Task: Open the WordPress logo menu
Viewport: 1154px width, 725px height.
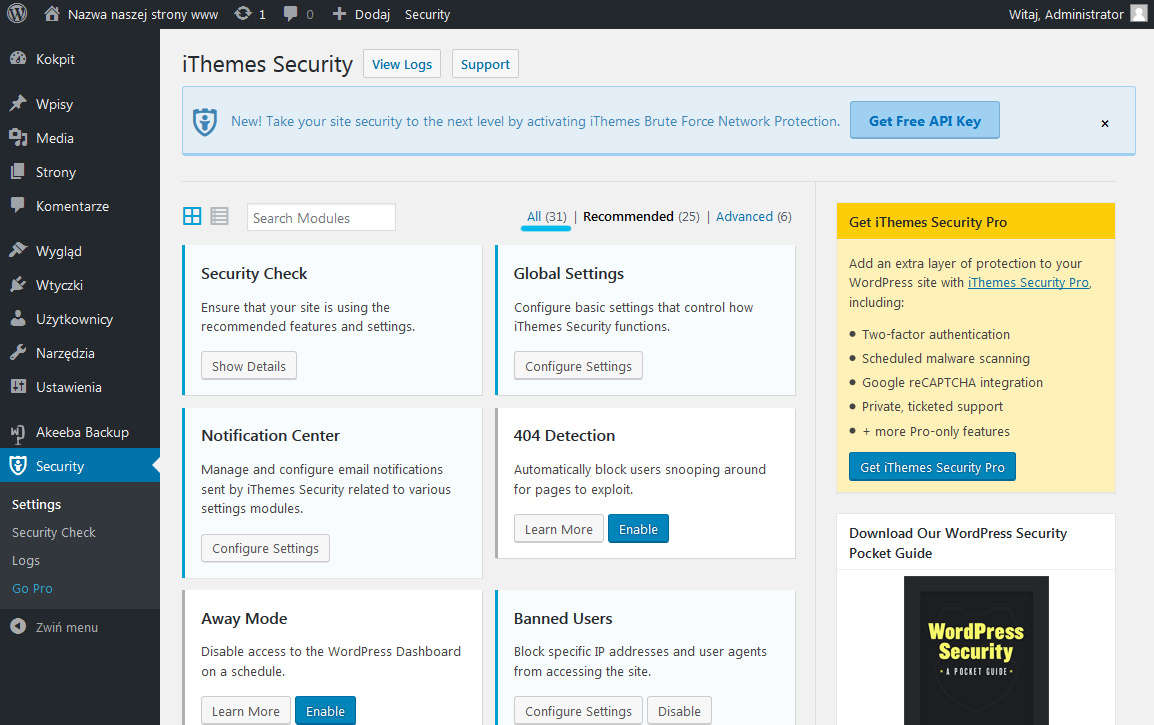Action: click(17, 13)
